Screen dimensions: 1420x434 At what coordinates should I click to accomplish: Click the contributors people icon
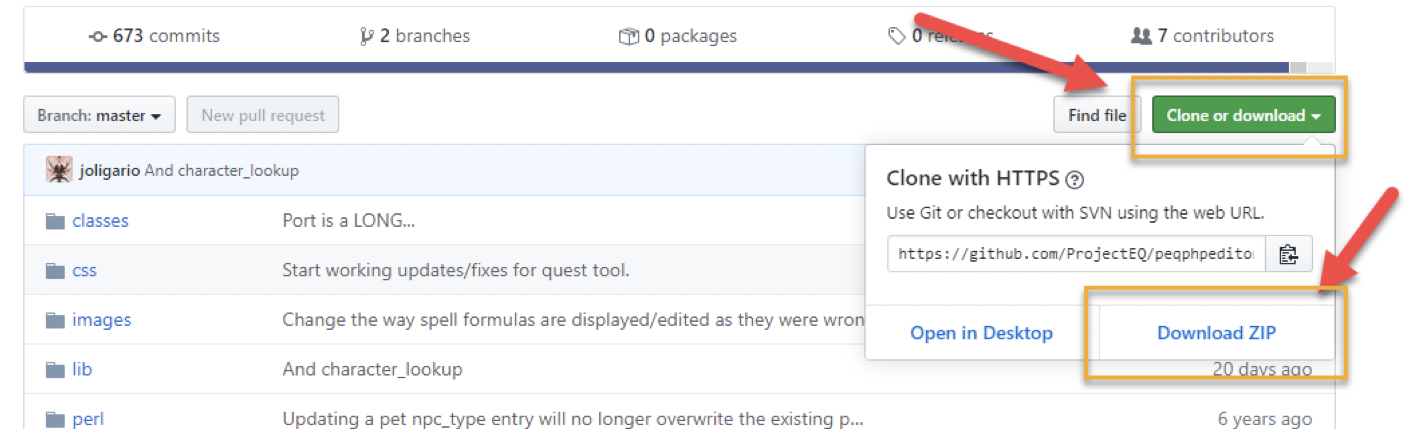[1141, 36]
